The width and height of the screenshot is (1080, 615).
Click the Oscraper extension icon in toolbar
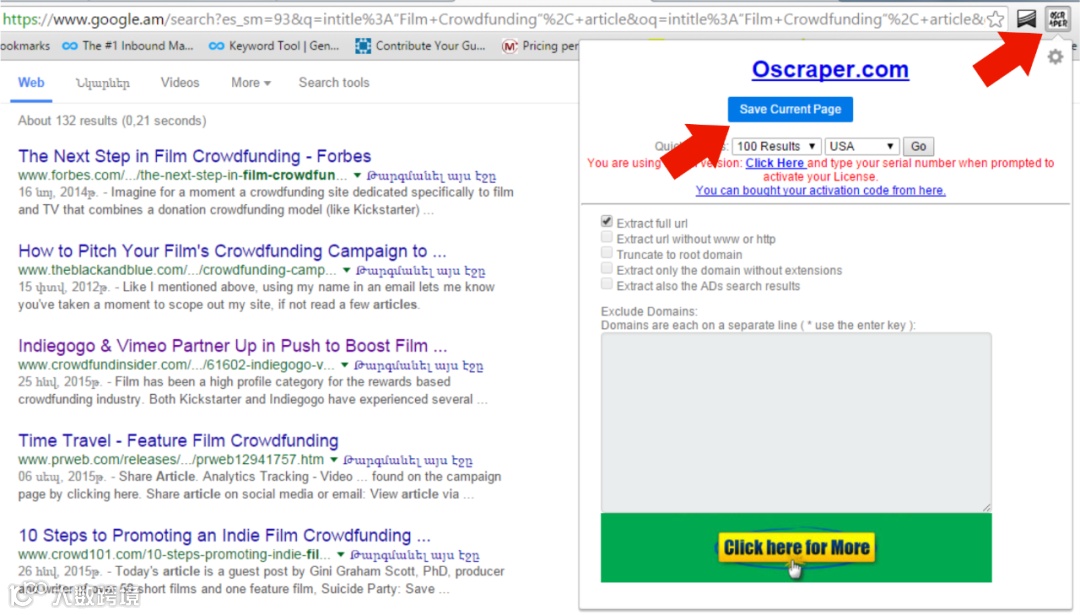1057,19
